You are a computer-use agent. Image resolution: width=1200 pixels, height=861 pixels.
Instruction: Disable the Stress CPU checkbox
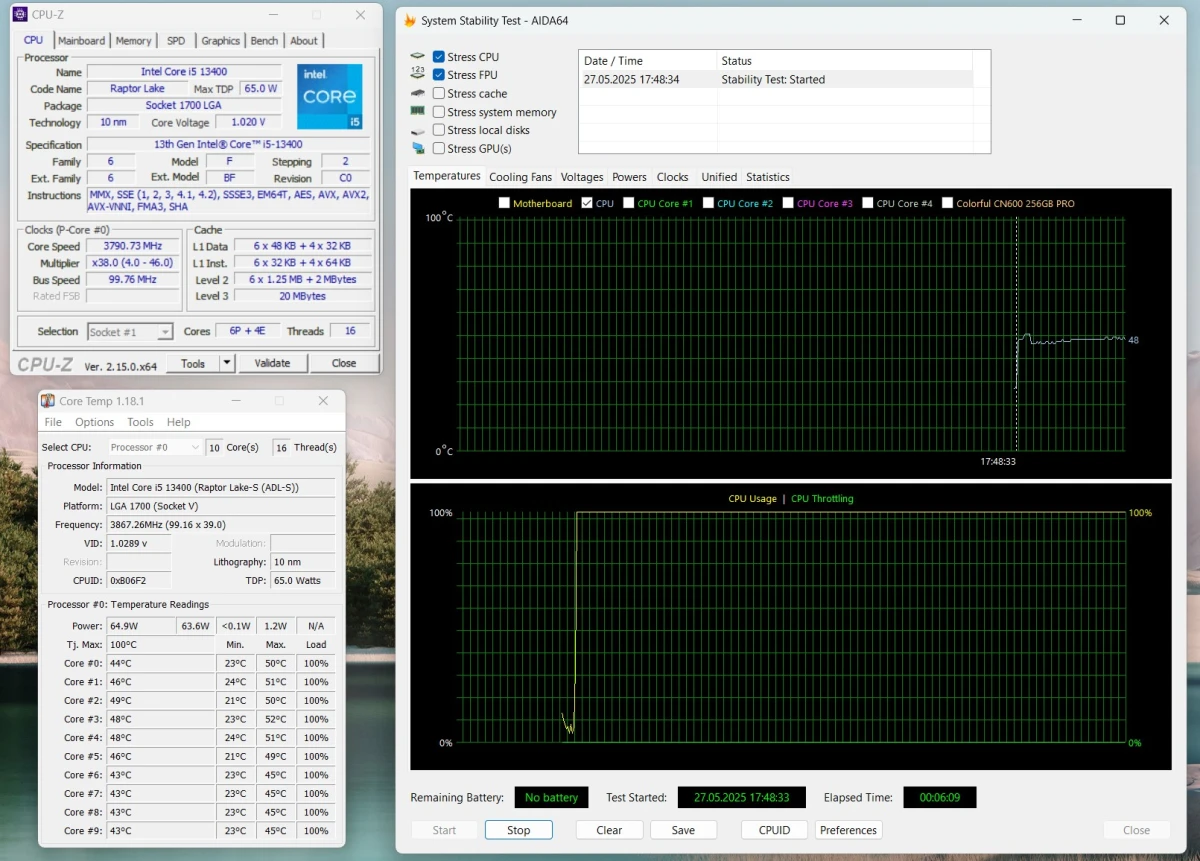pos(439,57)
